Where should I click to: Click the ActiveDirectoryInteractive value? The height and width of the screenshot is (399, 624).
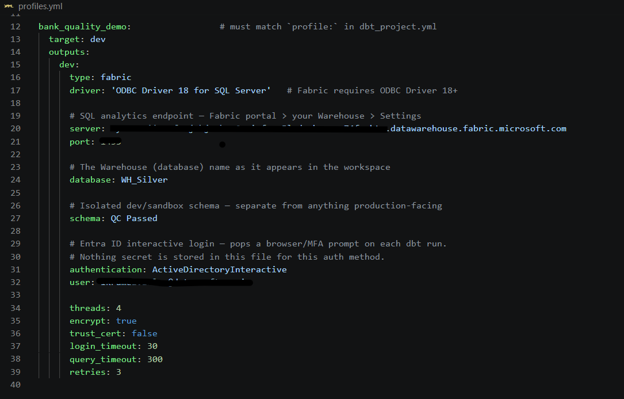(219, 270)
